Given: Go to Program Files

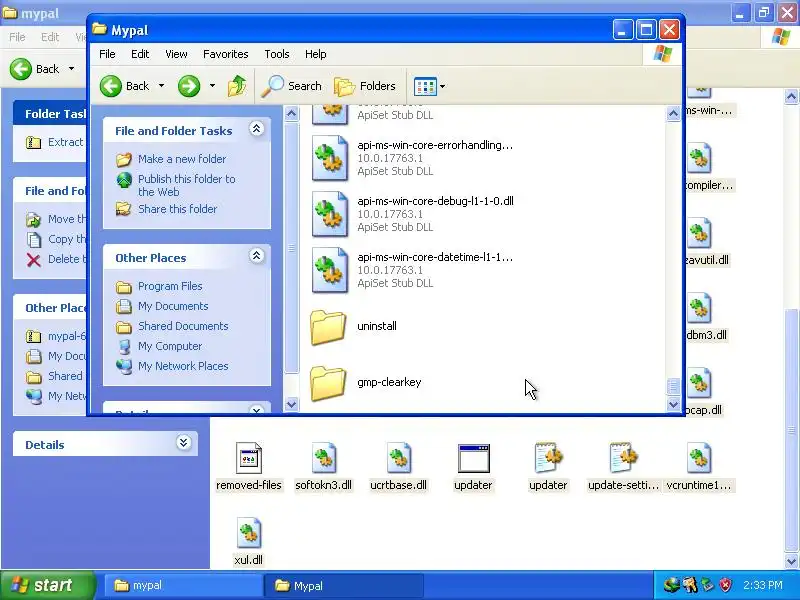Looking at the screenshot, I should click(x=170, y=286).
